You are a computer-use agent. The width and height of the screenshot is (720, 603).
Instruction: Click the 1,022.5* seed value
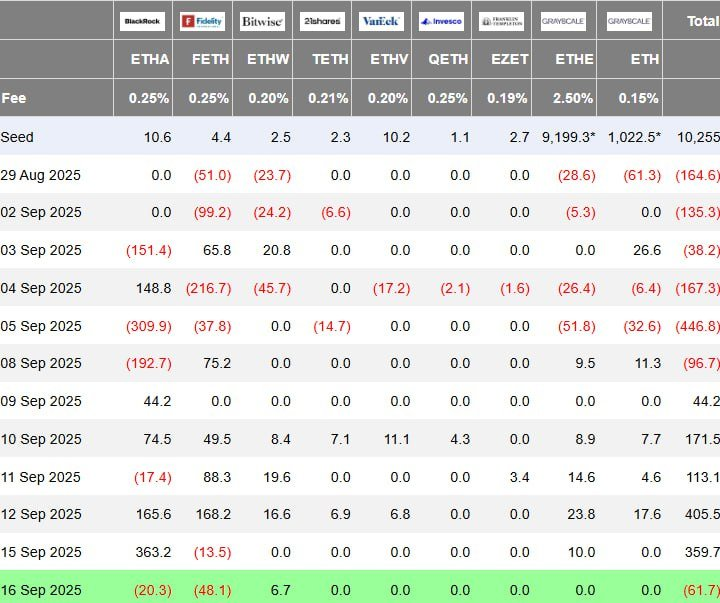(635, 137)
